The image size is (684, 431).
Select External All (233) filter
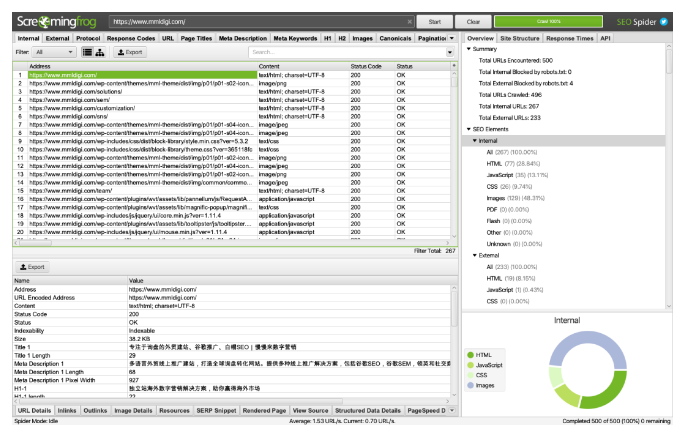[512, 267]
